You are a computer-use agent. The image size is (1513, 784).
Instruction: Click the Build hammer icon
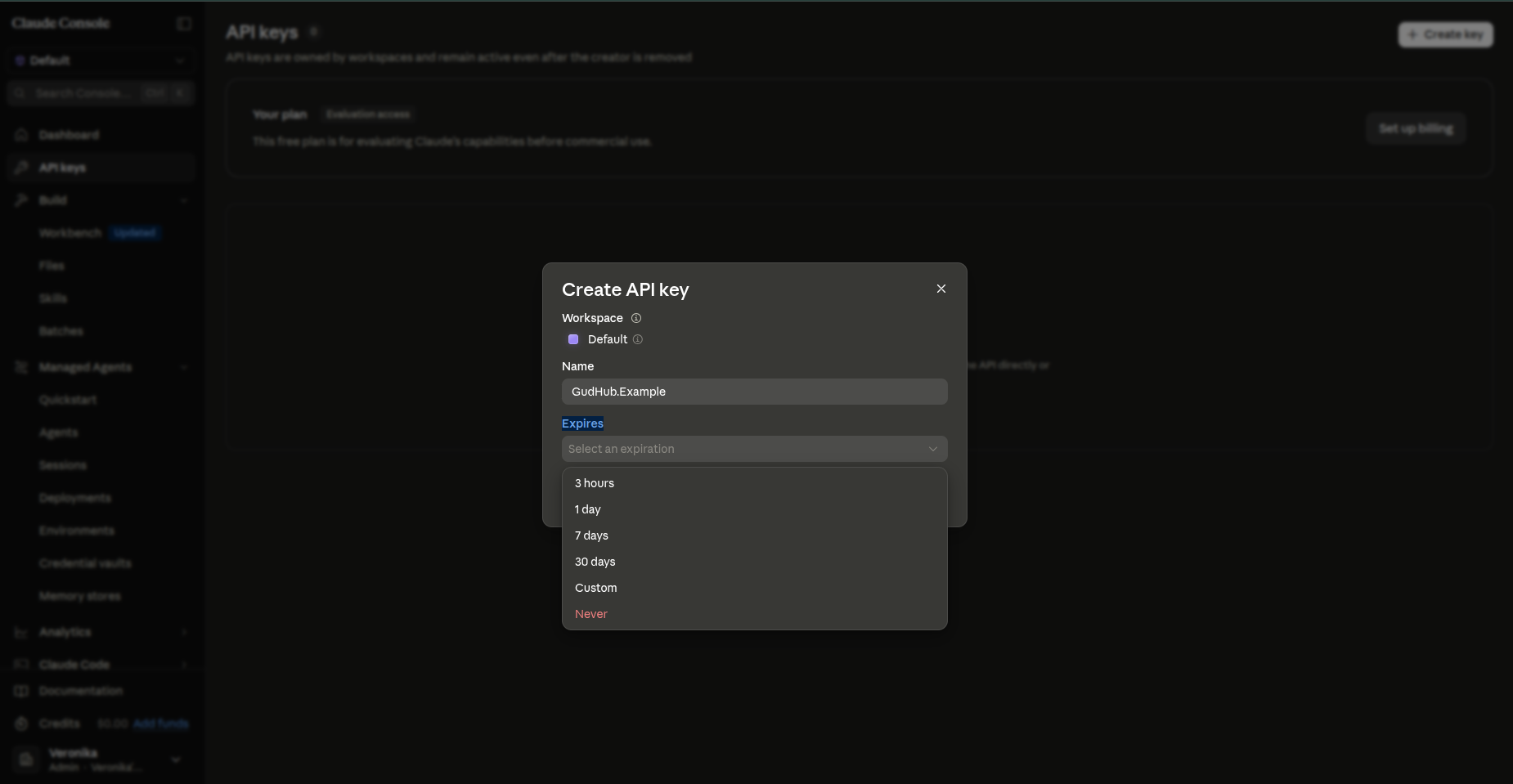pyautogui.click(x=22, y=200)
